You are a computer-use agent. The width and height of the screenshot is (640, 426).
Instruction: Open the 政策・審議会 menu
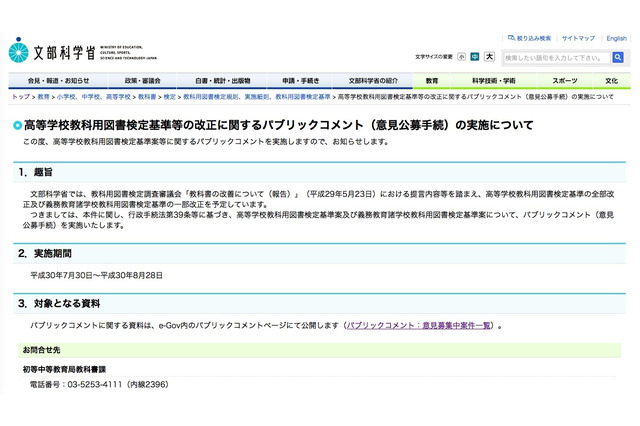coord(142,81)
